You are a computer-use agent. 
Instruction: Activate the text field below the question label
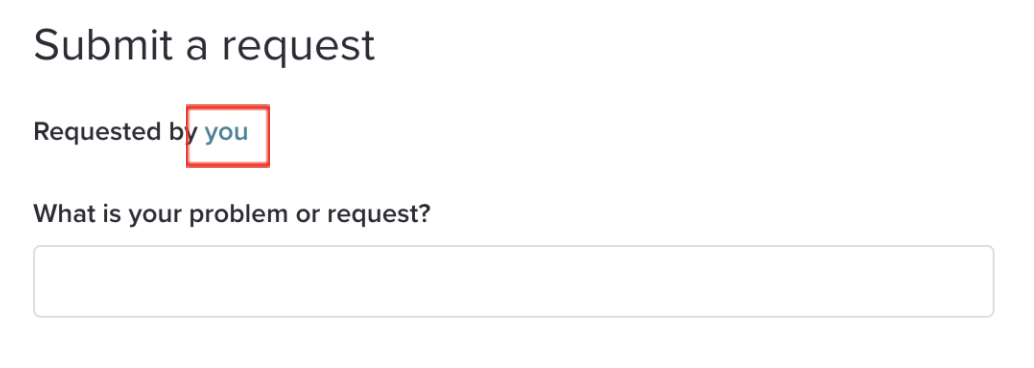pyautogui.click(x=514, y=281)
